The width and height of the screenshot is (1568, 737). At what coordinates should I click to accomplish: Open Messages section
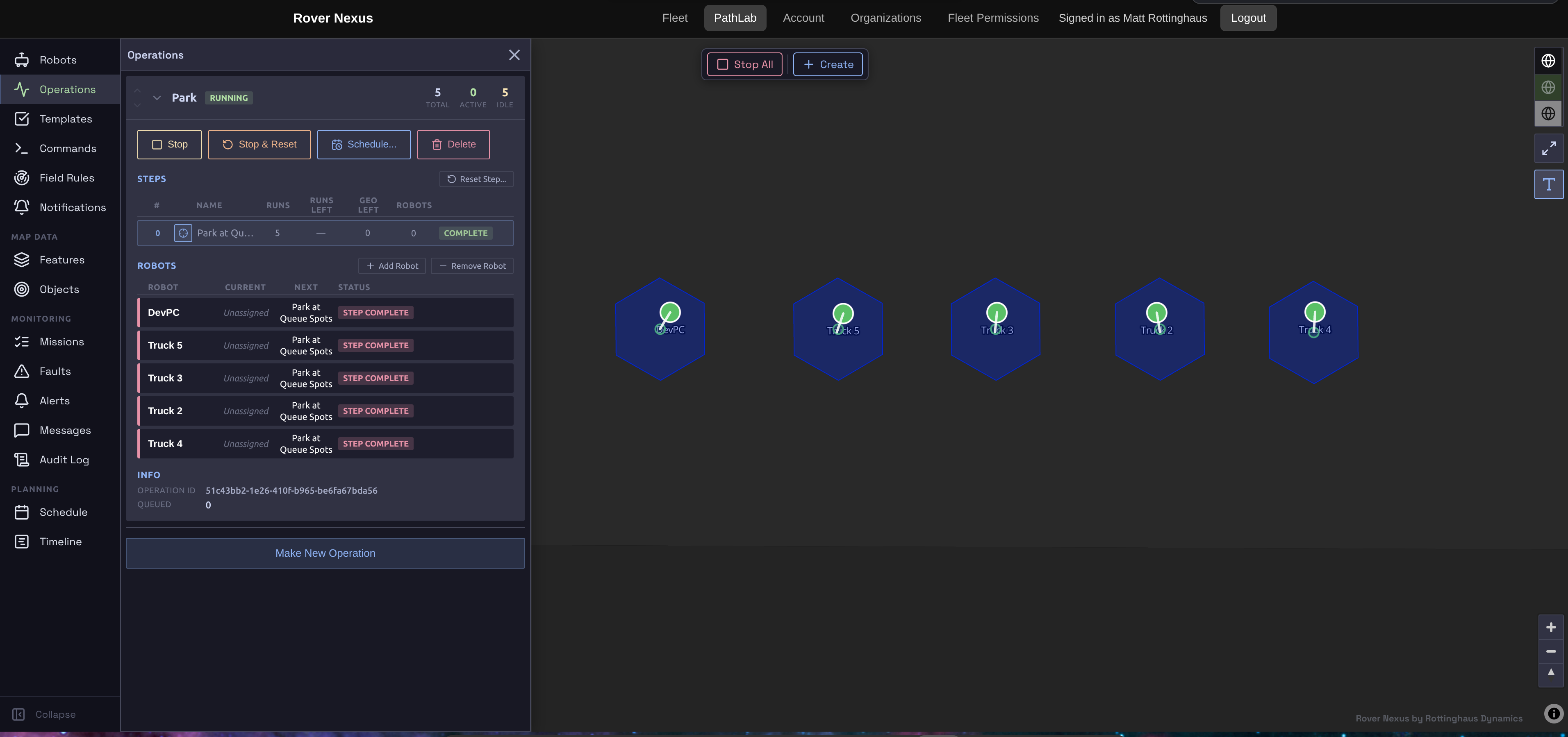[x=60, y=430]
